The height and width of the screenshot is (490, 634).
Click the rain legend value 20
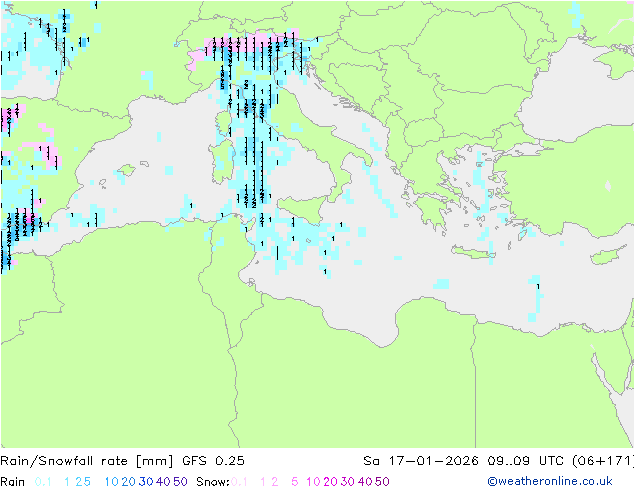pos(129,482)
